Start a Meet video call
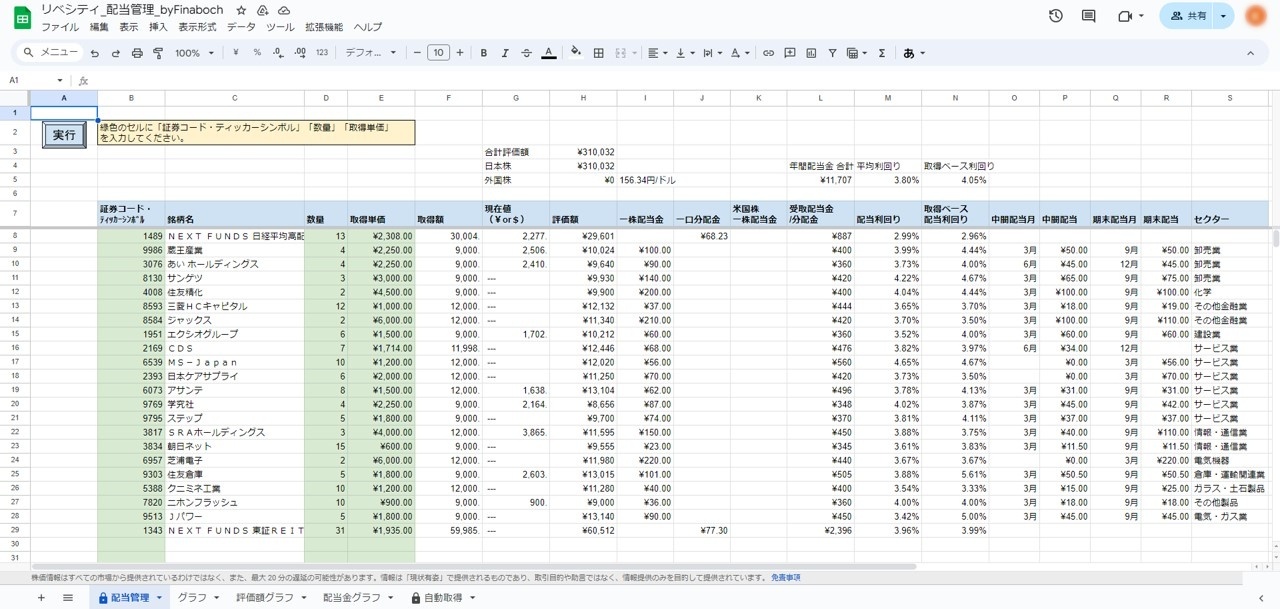Image resolution: width=1280 pixels, height=609 pixels. tap(1130, 16)
